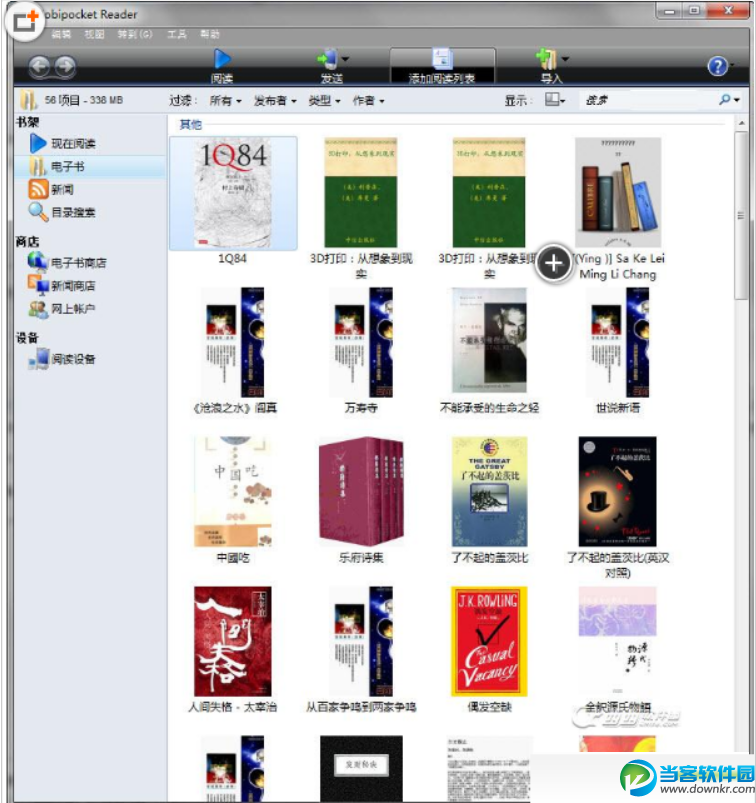Click the 从百家争鸣到两家争鸣 cover
Image resolution: width=756 pixels, height=803 pixels.
361,641
